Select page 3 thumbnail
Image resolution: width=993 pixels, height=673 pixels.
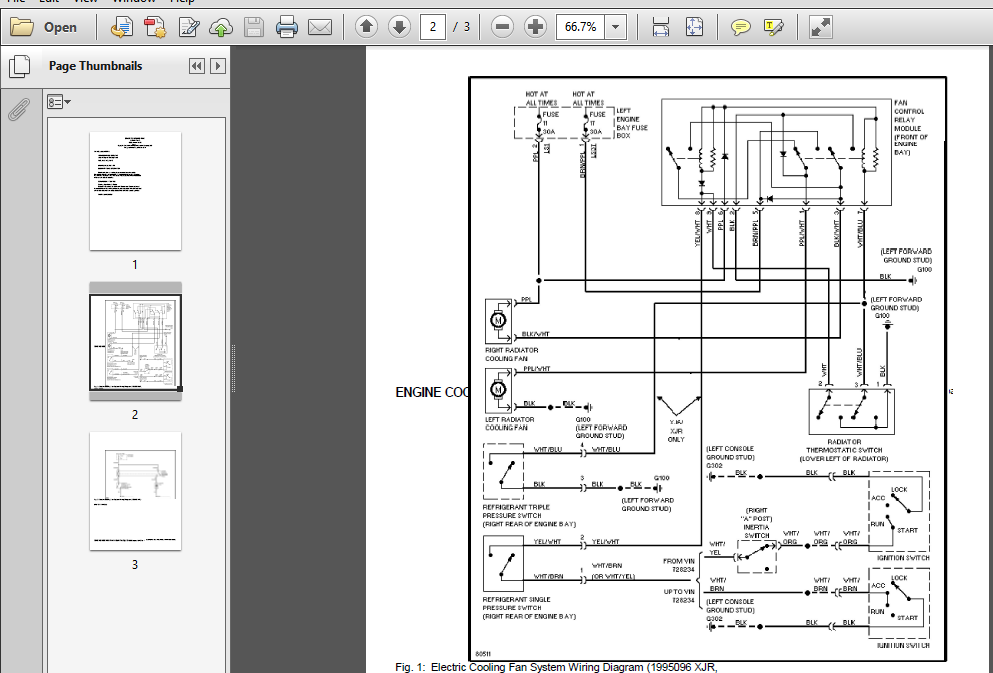tap(136, 491)
